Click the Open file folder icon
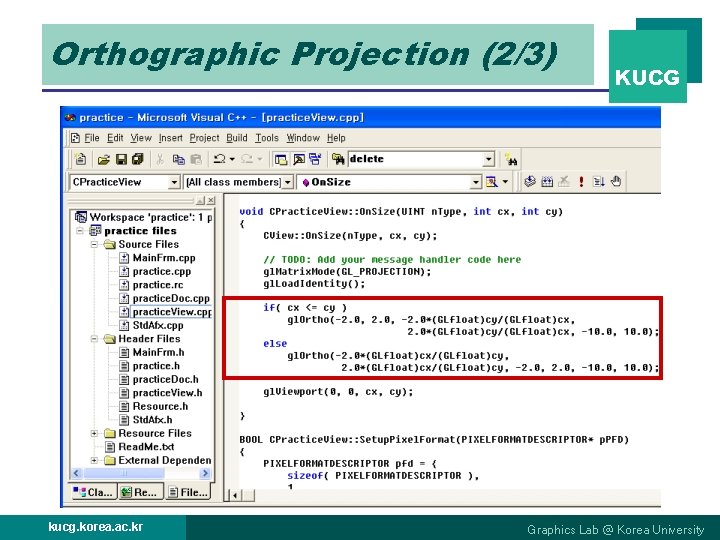720x540 pixels. point(104,159)
